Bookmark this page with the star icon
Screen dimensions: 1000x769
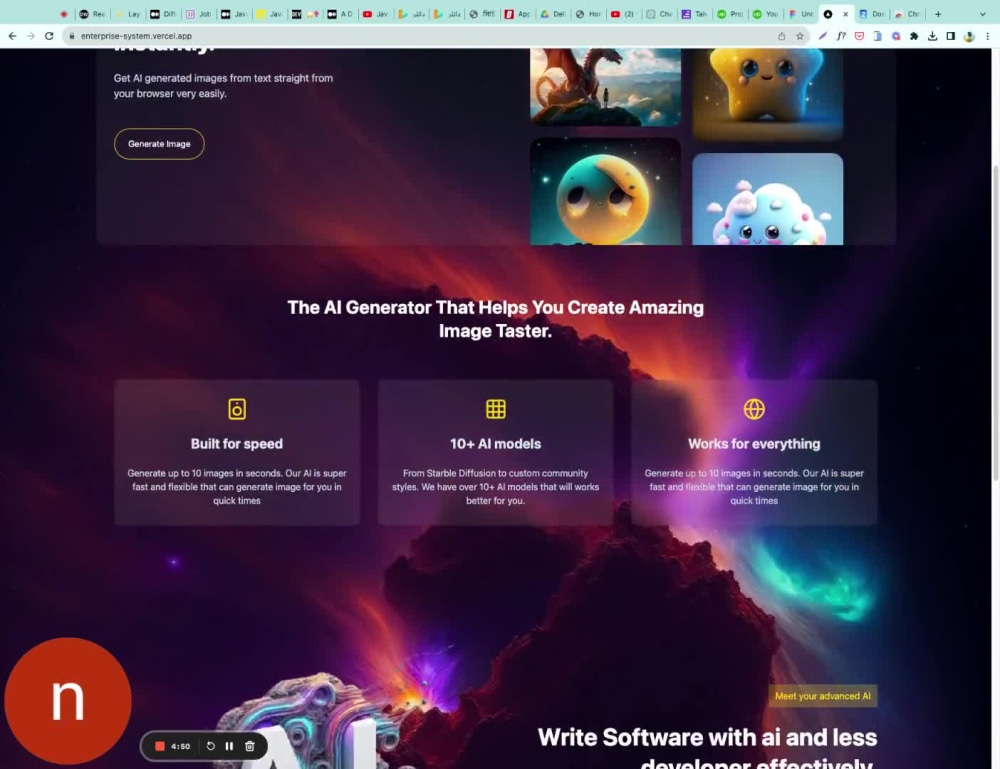click(x=800, y=36)
